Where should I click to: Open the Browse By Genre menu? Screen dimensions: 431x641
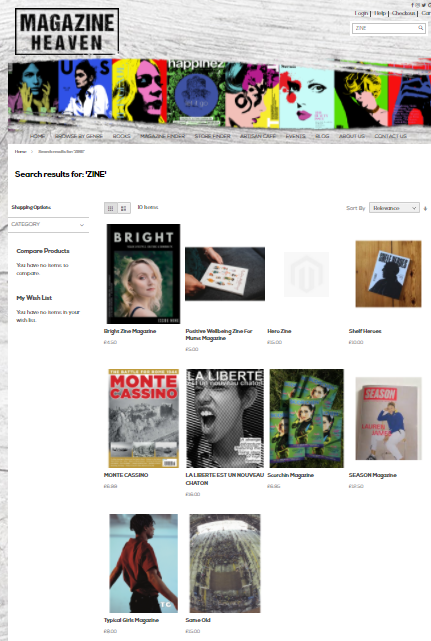click(x=79, y=136)
